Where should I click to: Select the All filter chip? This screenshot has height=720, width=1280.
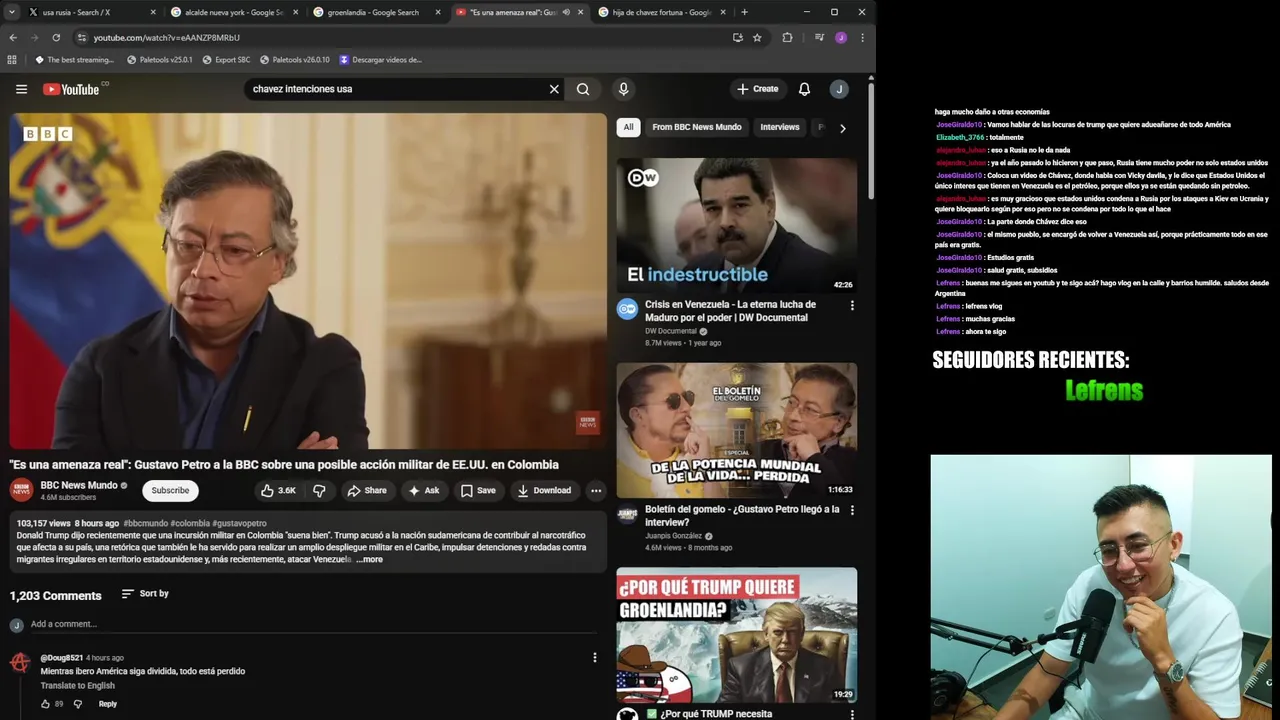coord(628,127)
